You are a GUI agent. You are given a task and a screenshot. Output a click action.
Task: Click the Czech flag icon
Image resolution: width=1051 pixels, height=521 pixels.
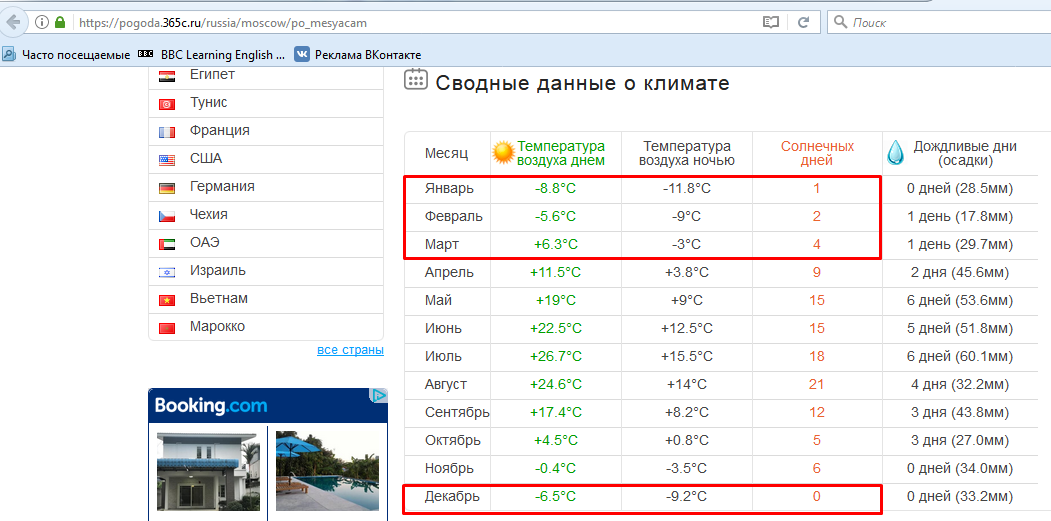click(166, 217)
